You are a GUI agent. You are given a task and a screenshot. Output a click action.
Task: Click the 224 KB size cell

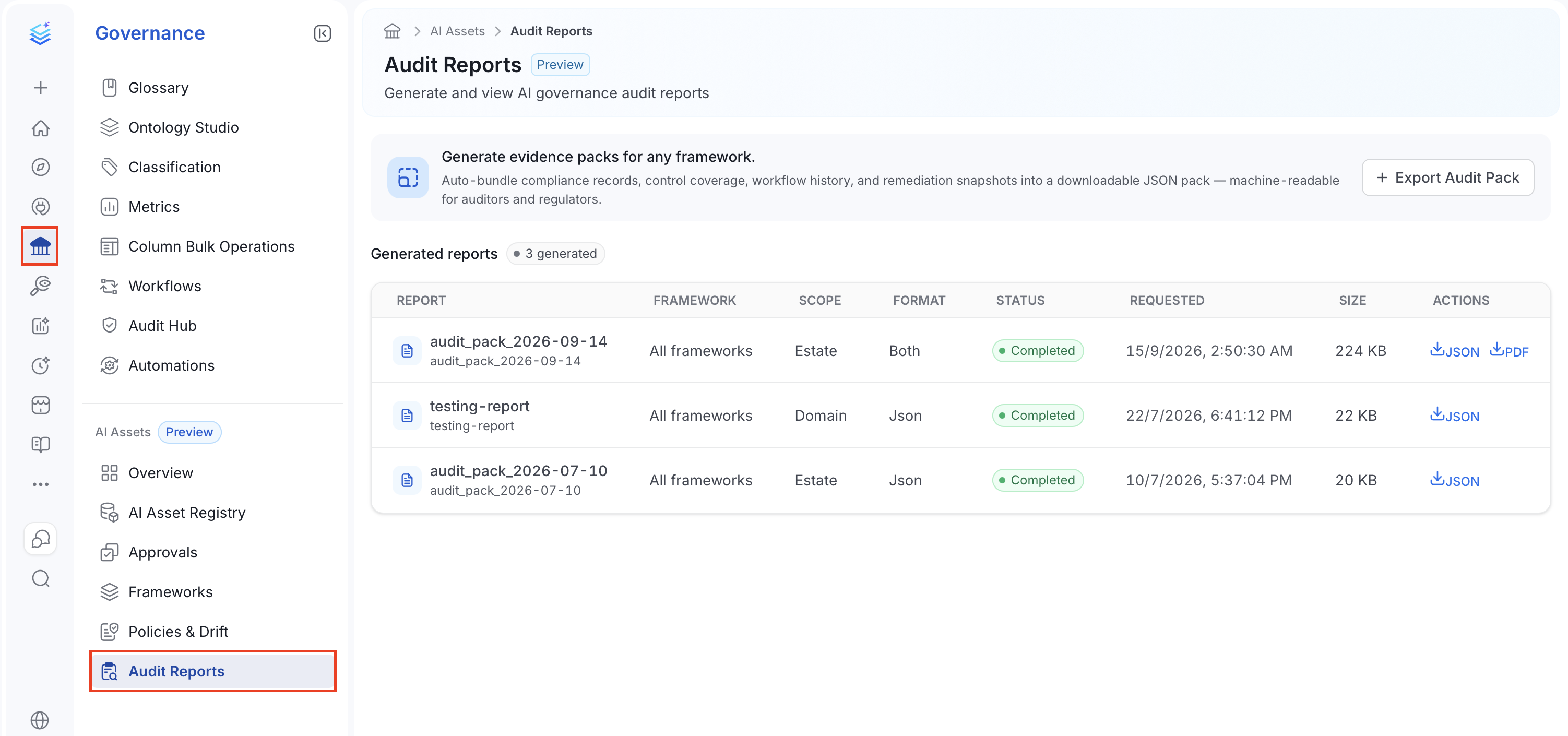(1360, 351)
